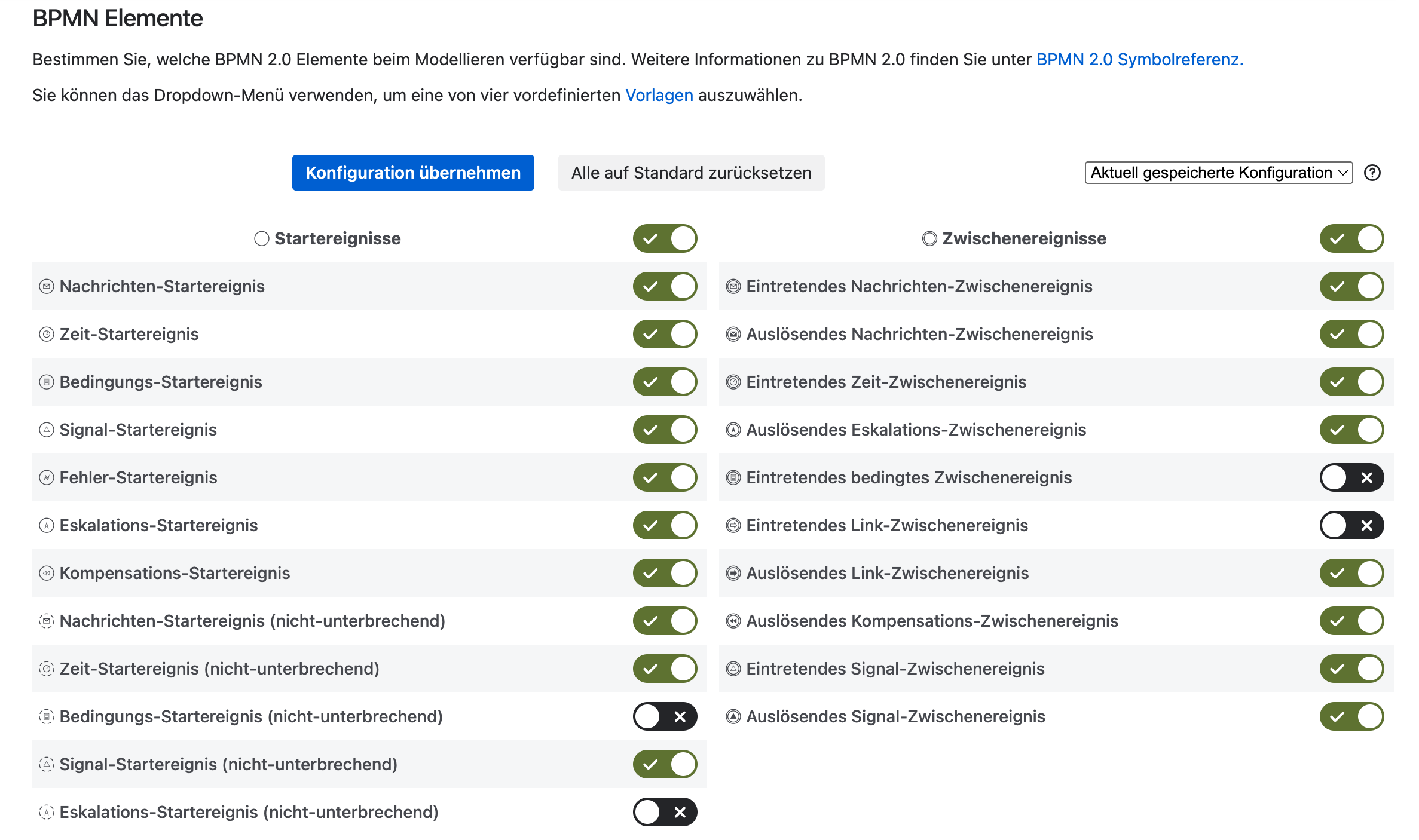Click the help question mark icon
Screen dimensions: 1419x840
[1372, 173]
